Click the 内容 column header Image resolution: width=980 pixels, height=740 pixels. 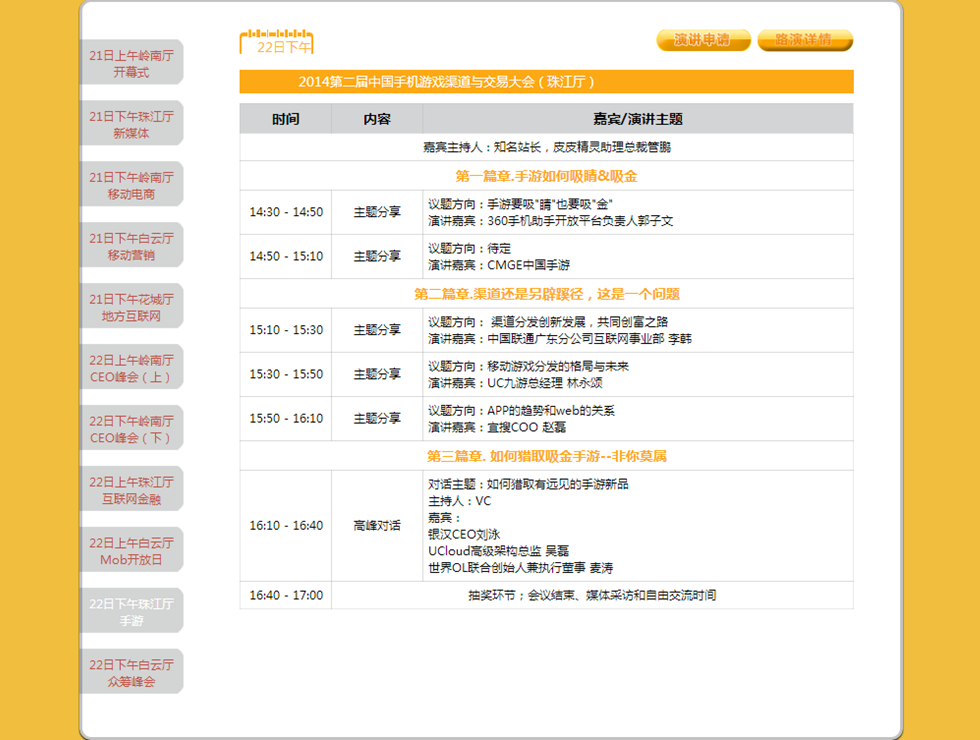pos(377,119)
